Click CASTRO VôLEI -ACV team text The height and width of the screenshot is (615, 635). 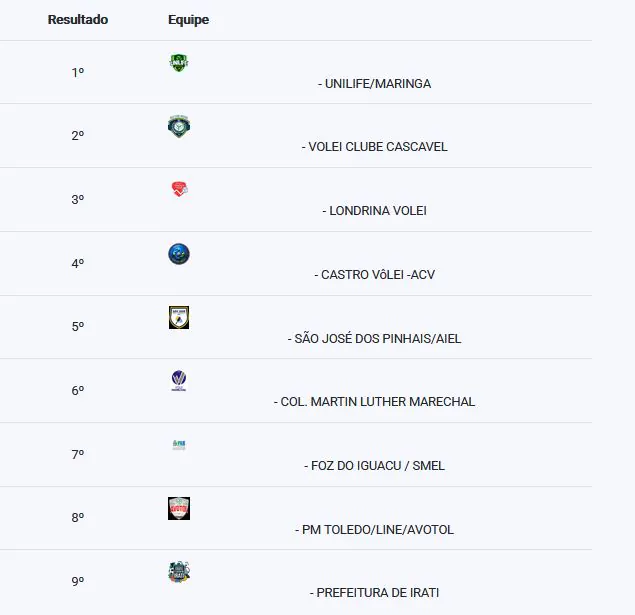[378, 274]
